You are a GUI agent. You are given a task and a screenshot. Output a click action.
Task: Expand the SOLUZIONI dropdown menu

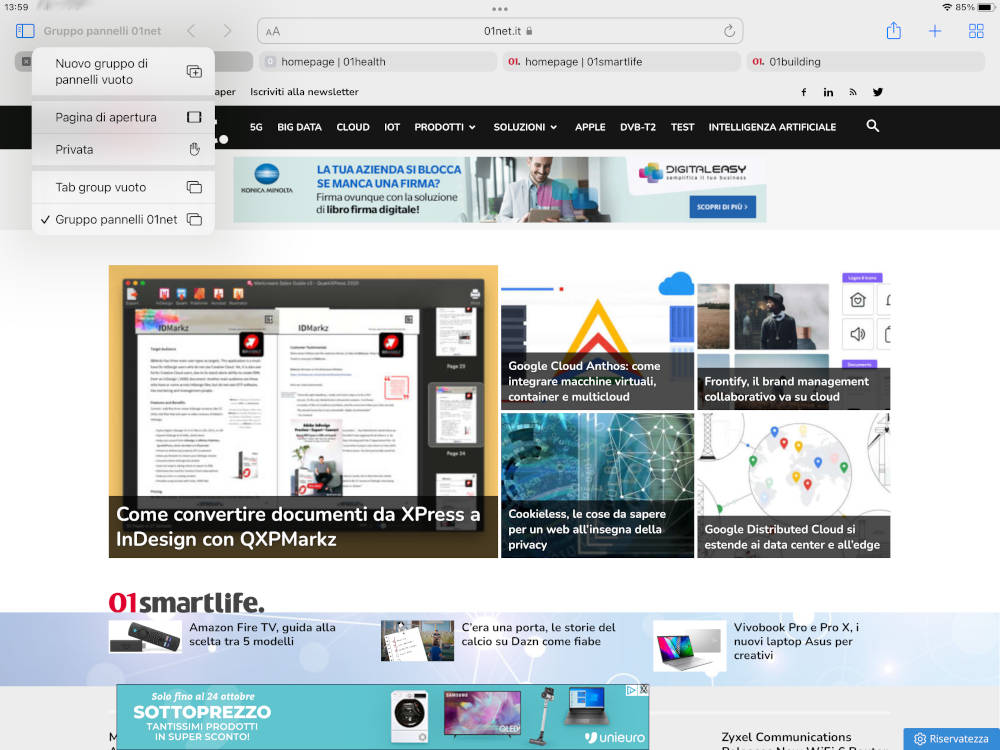tap(525, 127)
